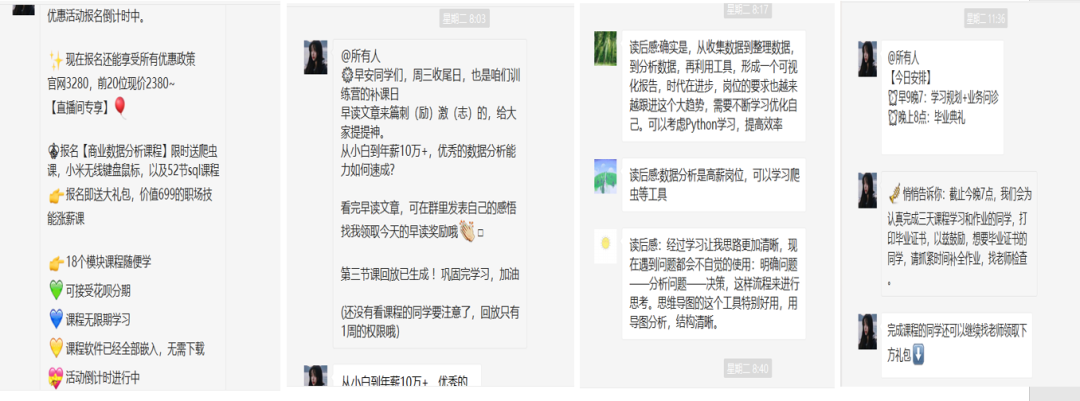Click the yellow heart emoji beside 课程软件已经全部嵌入
This screenshot has height=401, width=1080.
tap(56, 349)
